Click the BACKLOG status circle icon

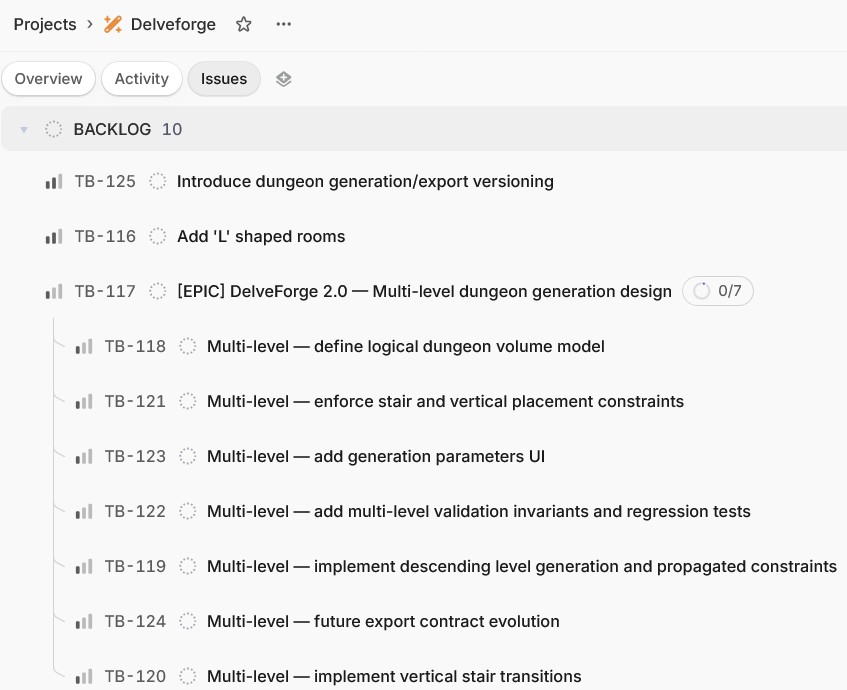pos(53,129)
